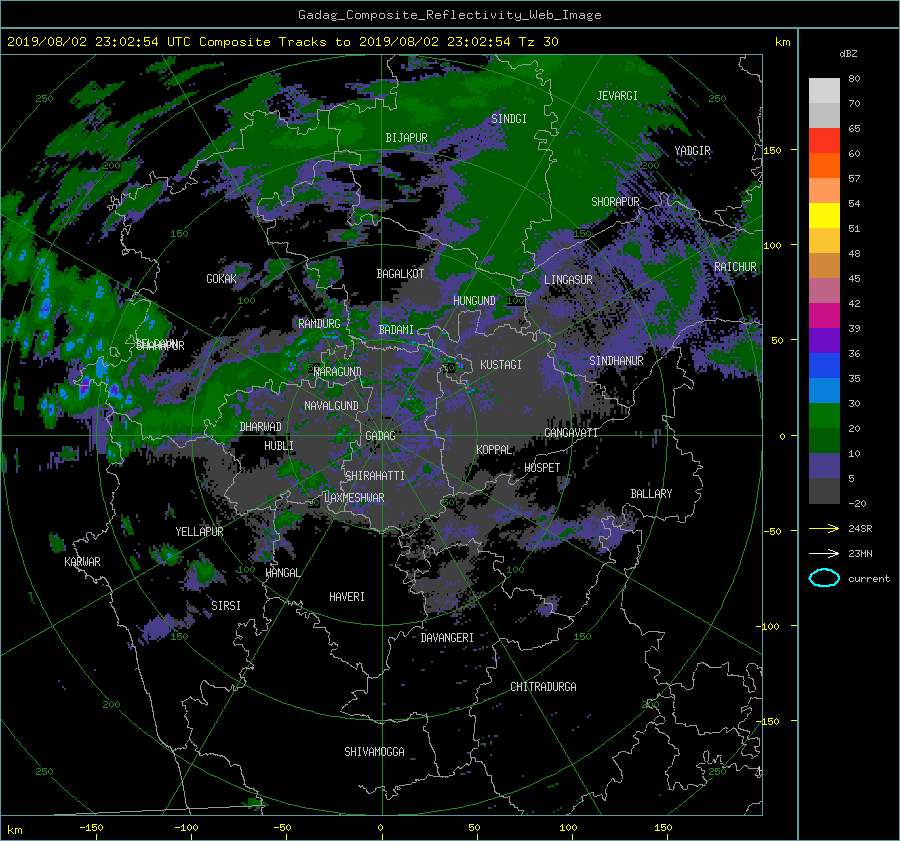Click the SHIVAMOGGA city label
The image size is (900, 841).
(x=374, y=752)
